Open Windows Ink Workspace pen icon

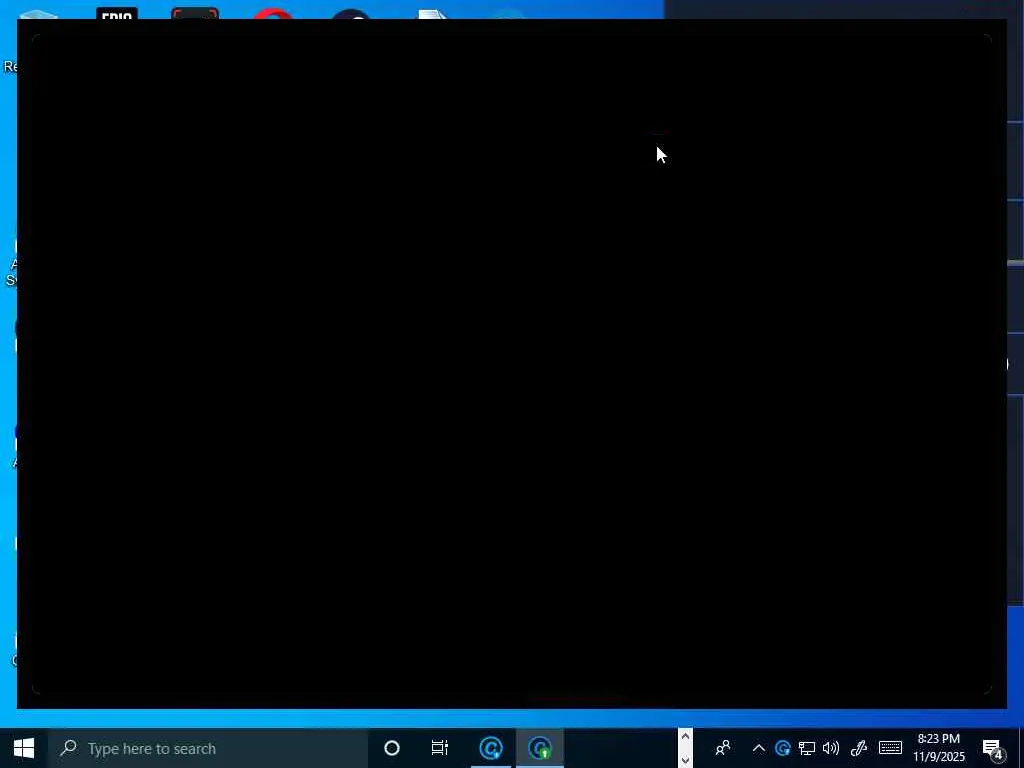pyautogui.click(x=859, y=748)
